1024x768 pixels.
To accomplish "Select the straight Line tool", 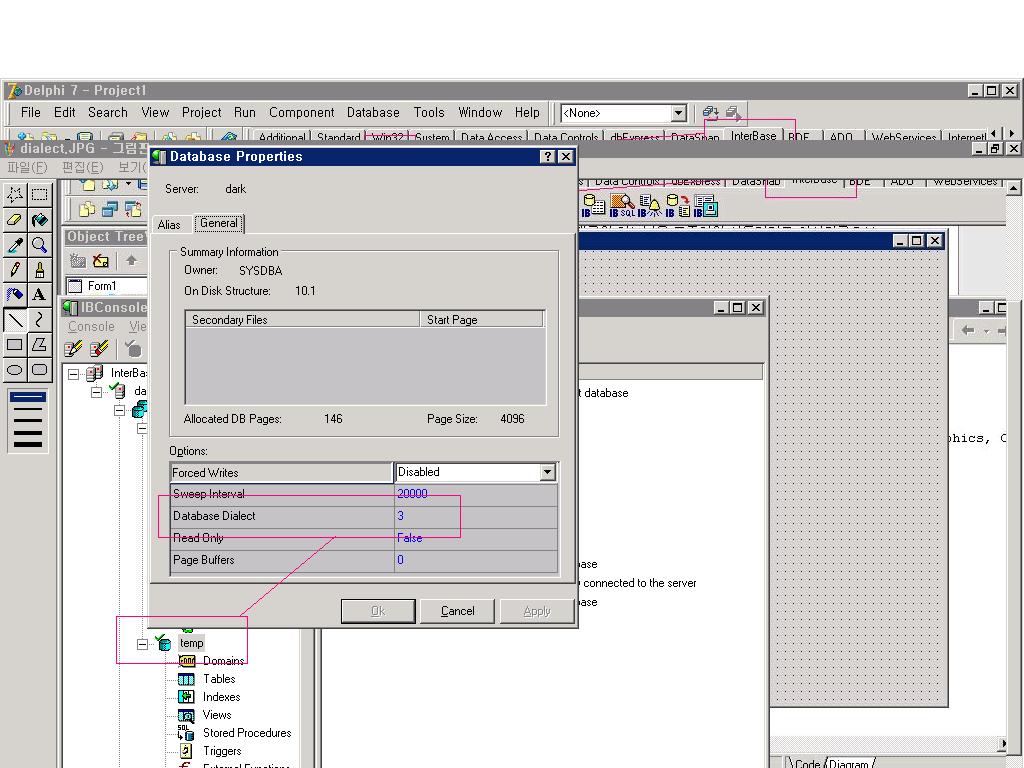I will coord(15,319).
